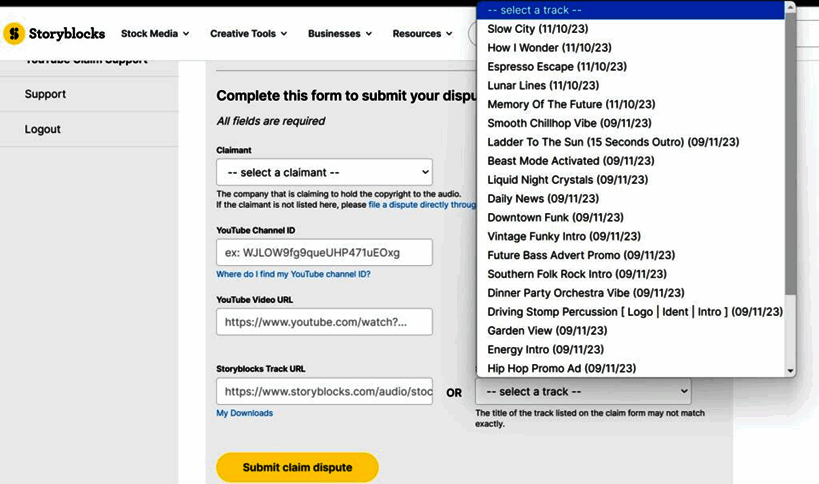Open the My Downloads link
819x484 pixels.
(244, 413)
